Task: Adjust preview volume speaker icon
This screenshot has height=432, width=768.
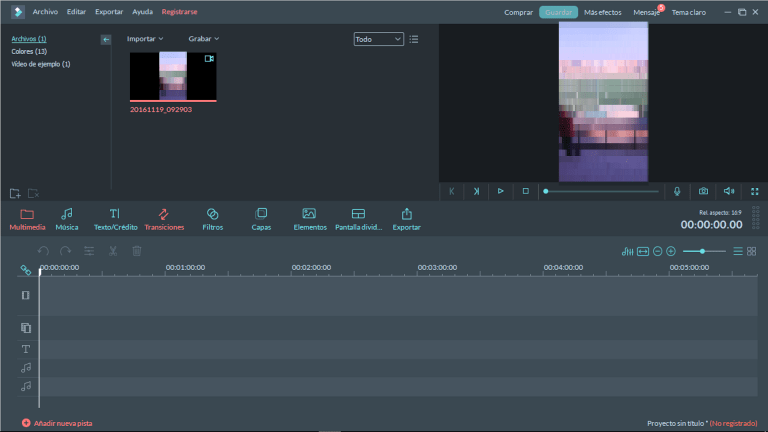Action: [x=729, y=192]
